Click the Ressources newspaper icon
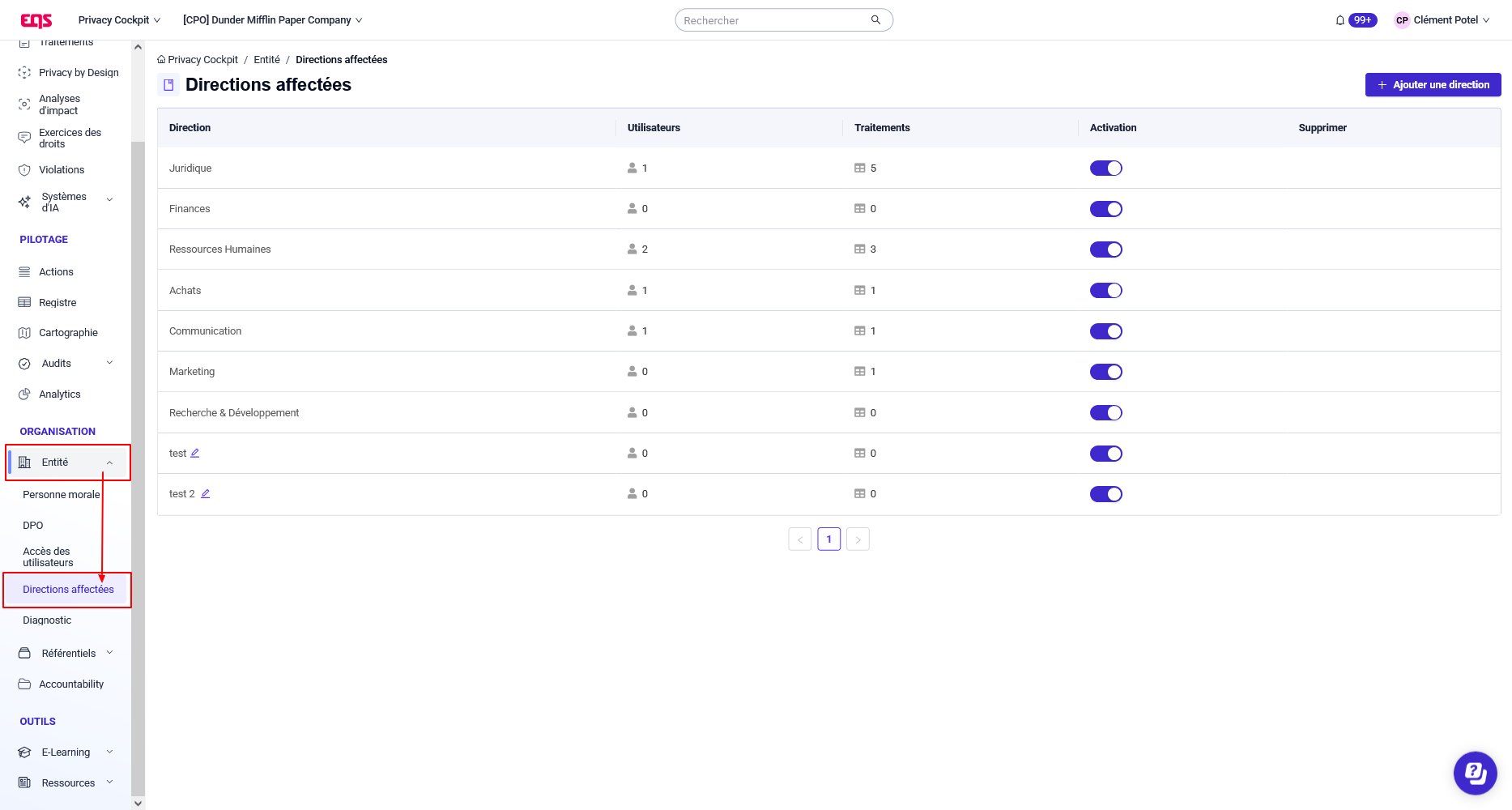1512x810 pixels. tap(24, 782)
